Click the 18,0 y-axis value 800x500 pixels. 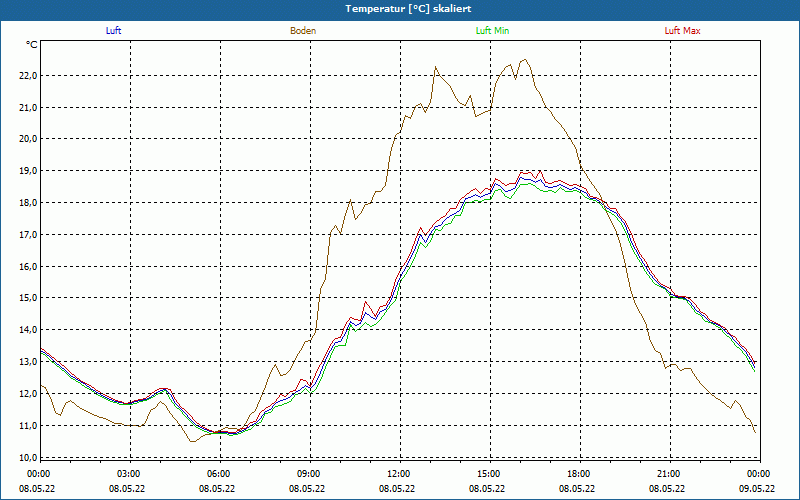tap(28, 203)
